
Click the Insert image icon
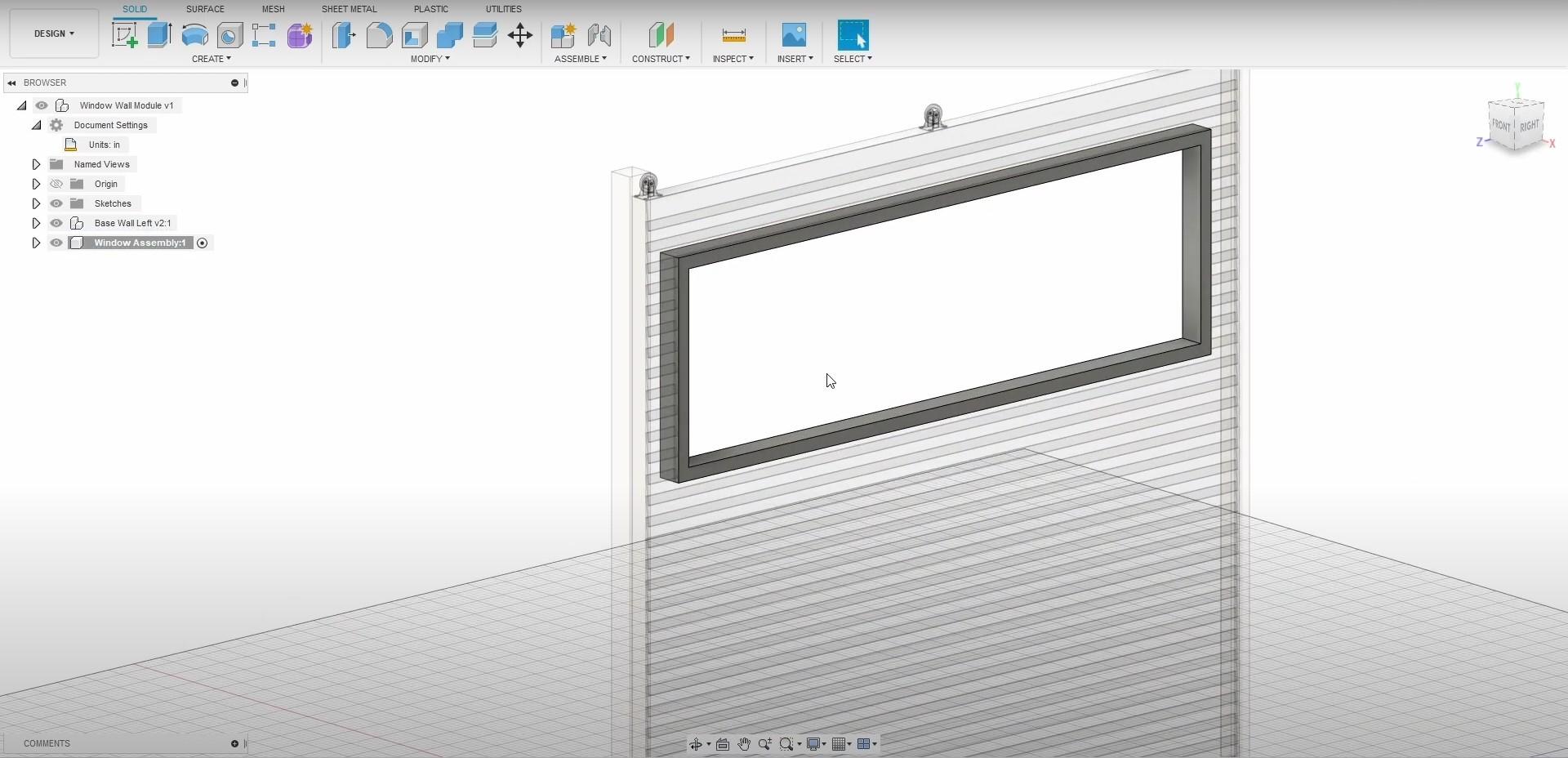794,35
